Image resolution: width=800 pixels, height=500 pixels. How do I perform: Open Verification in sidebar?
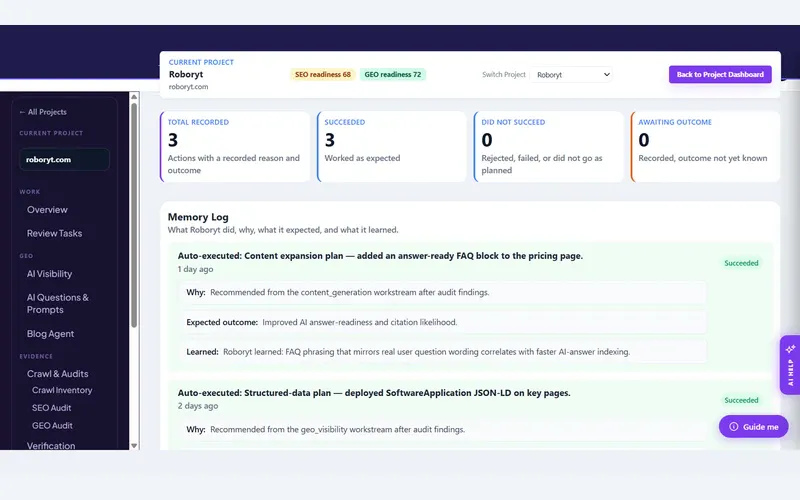(x=51, y=445)
